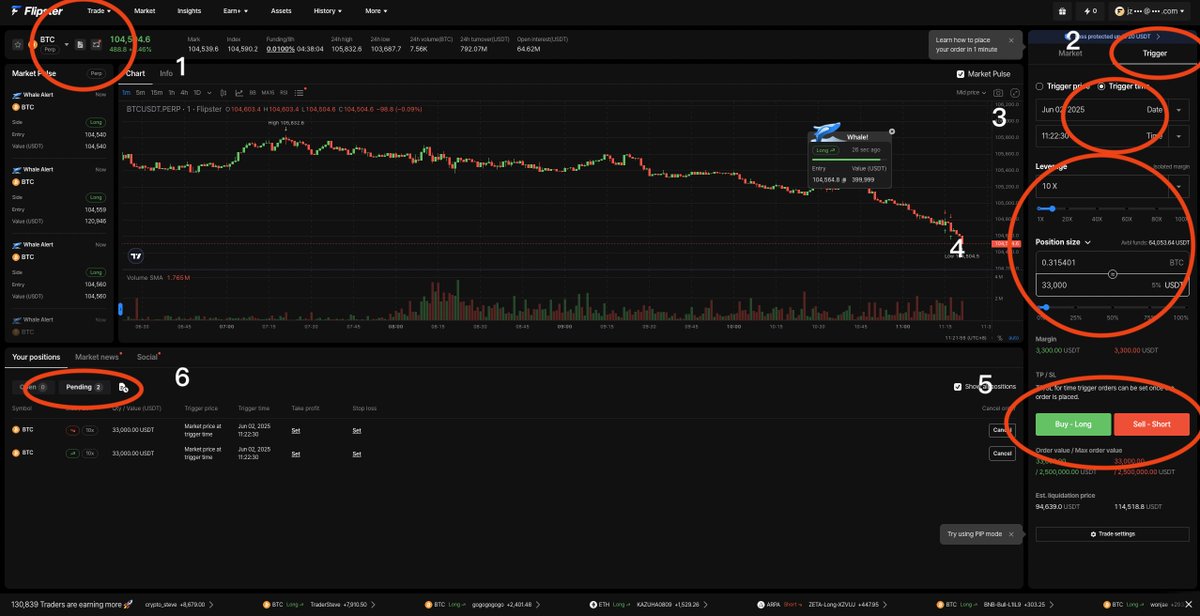The height and width of the screenshot is (616, 1200).
Task: Switch to the Info tab
Action: (x=166, y=73)
